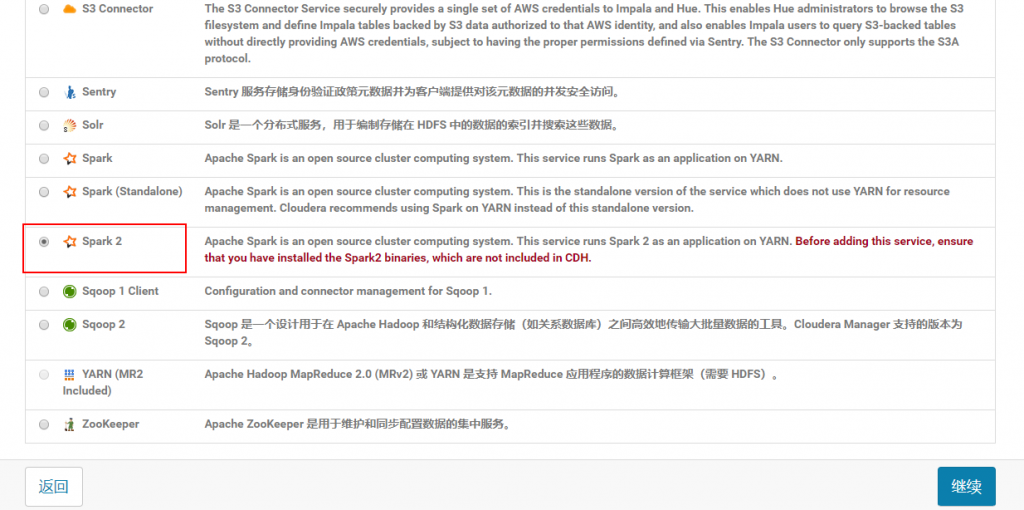
Task: Click the Solr description about HDFS indexing
Action: pyautogui.click(x=413, y=125)
